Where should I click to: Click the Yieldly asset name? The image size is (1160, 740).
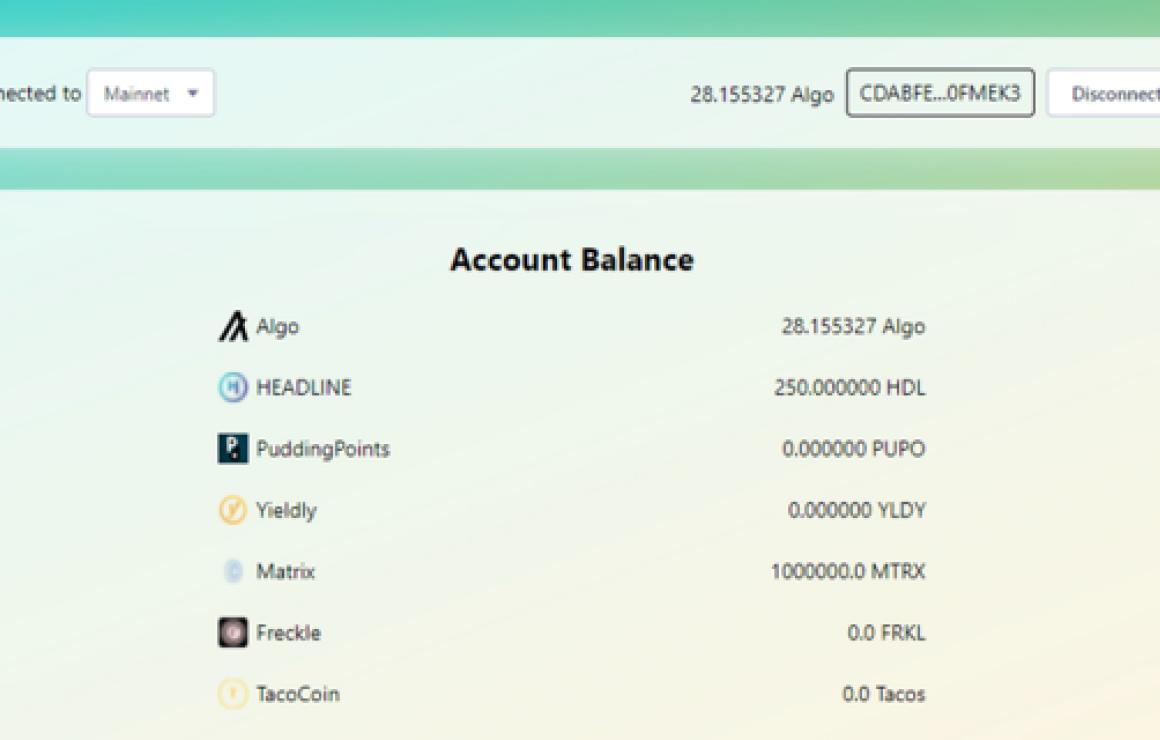pyautogui.click(x=286, y=511)
